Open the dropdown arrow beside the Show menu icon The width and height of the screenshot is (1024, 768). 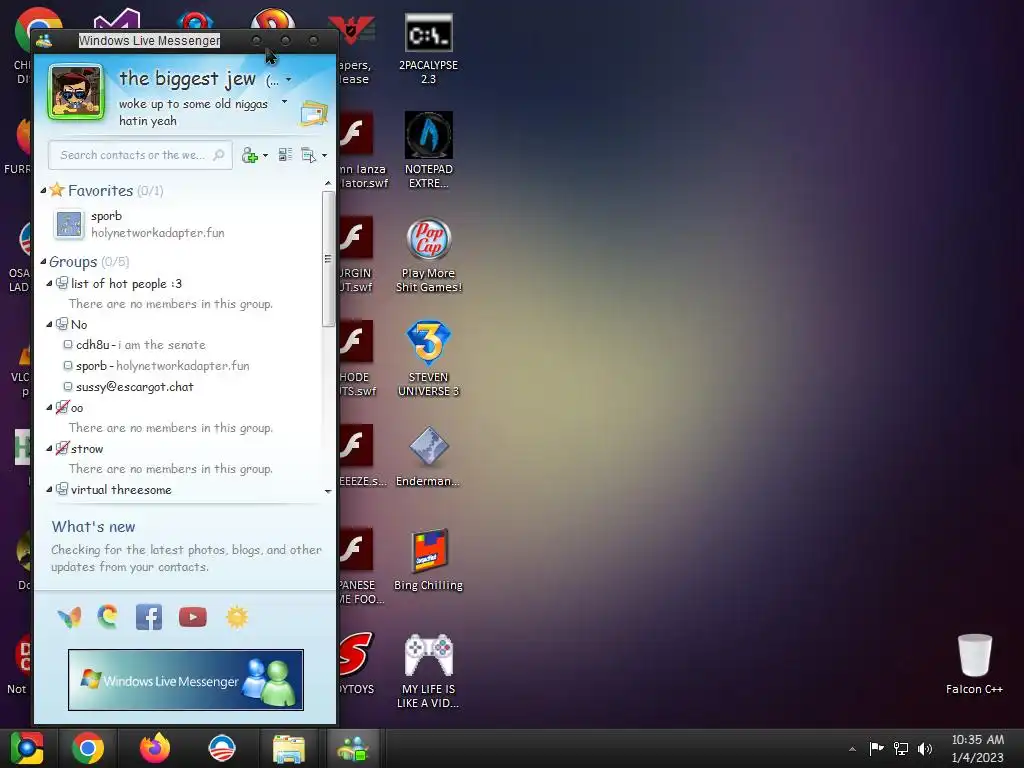click(325, 155)
